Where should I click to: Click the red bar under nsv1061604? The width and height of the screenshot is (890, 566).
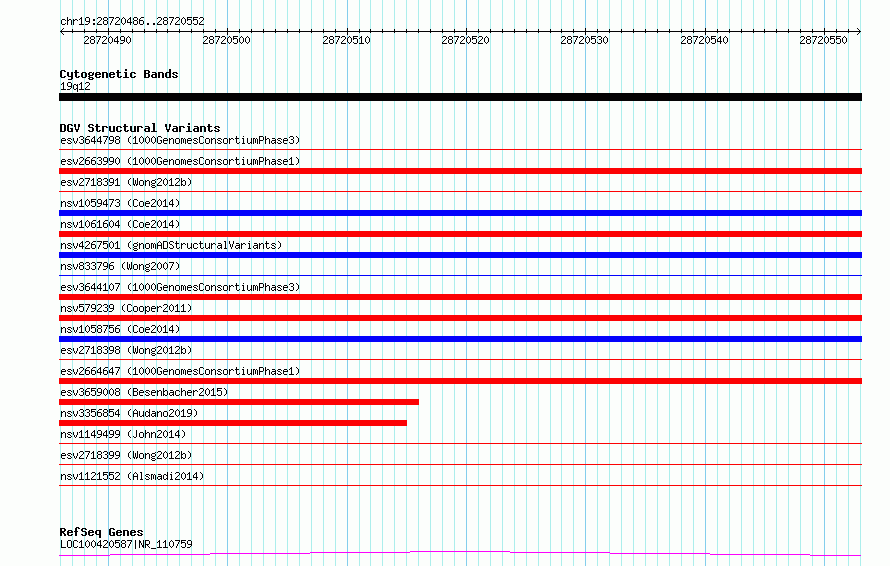click(x=460, y=234)
